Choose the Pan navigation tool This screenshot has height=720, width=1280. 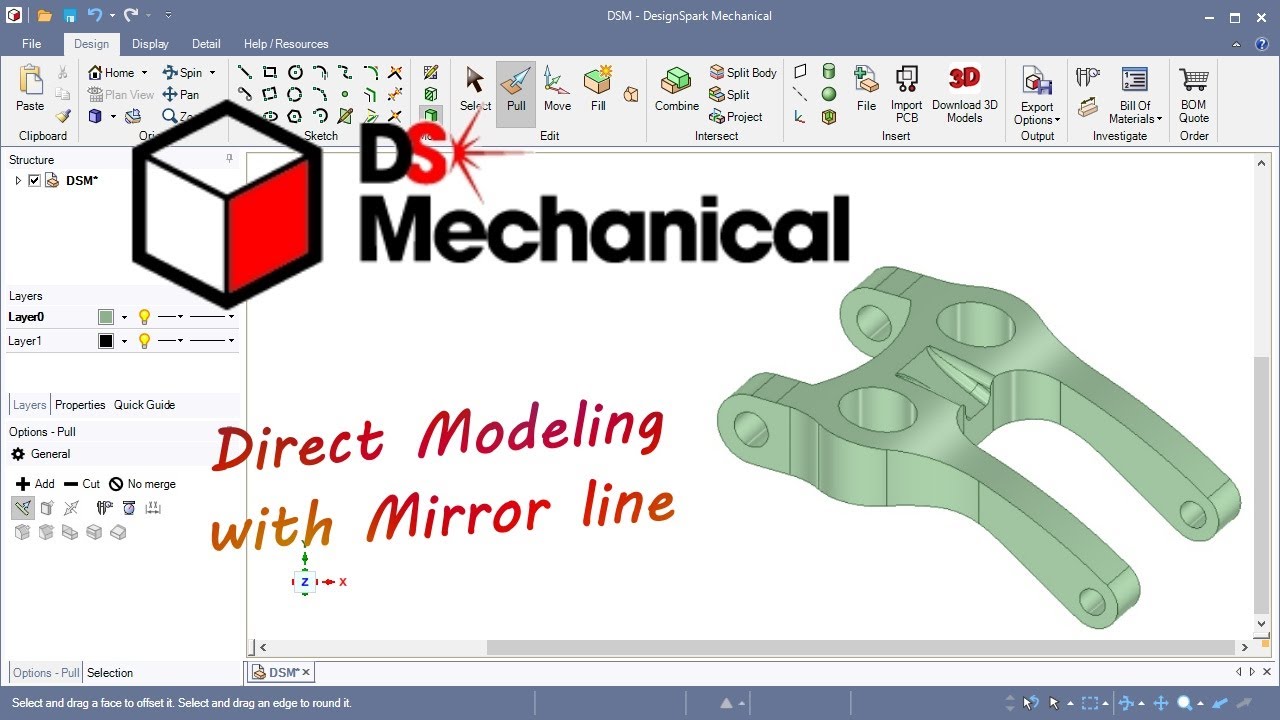pos(181,94)
